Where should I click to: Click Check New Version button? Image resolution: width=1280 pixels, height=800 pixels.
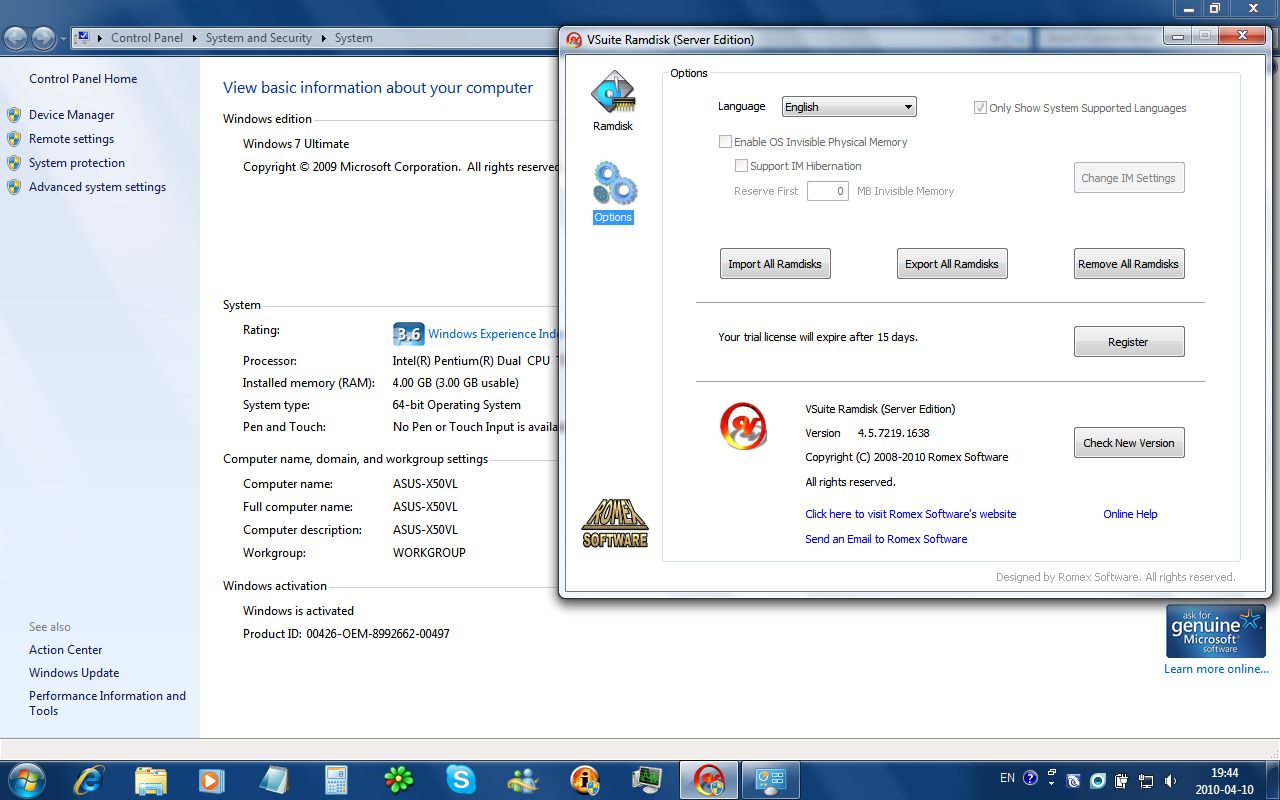(x=1129, y=443)
